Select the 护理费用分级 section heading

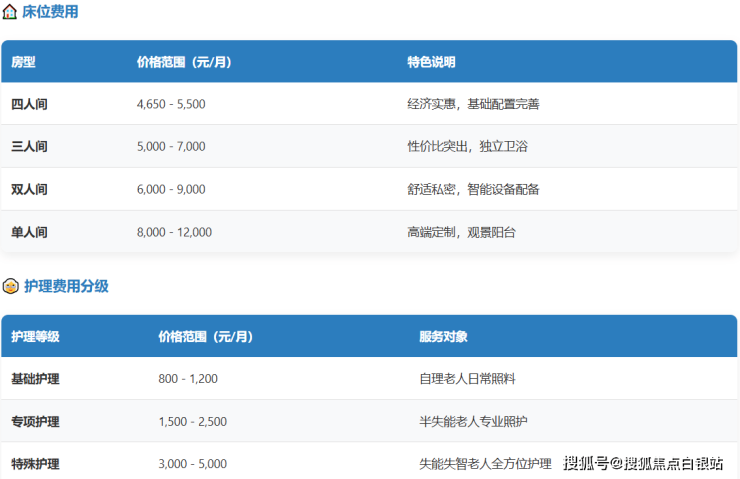coord(66,287)
